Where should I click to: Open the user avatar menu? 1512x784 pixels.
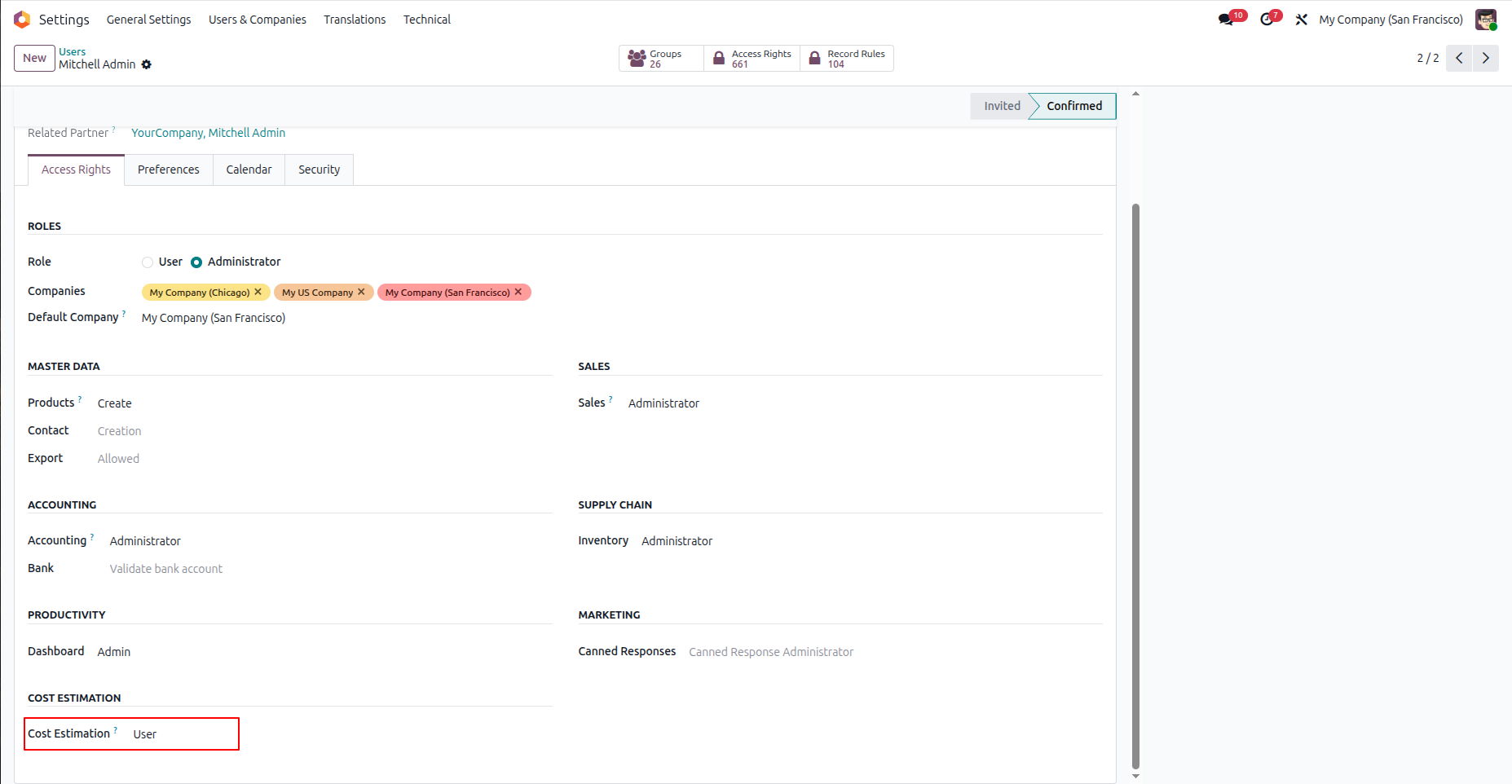click(1486, 20)
